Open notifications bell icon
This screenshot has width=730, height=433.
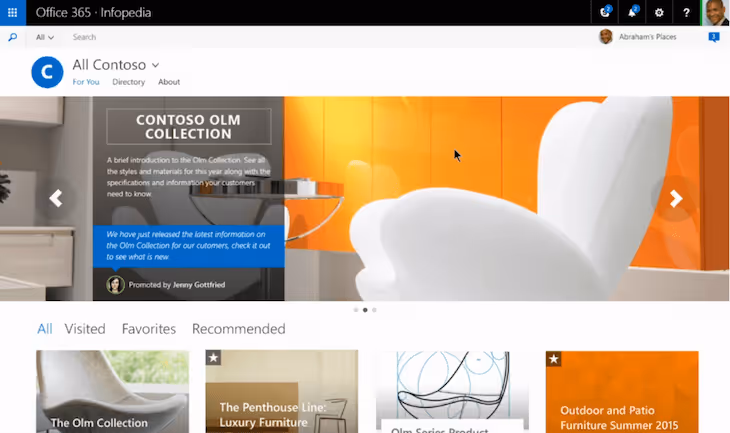click(632, 13)
